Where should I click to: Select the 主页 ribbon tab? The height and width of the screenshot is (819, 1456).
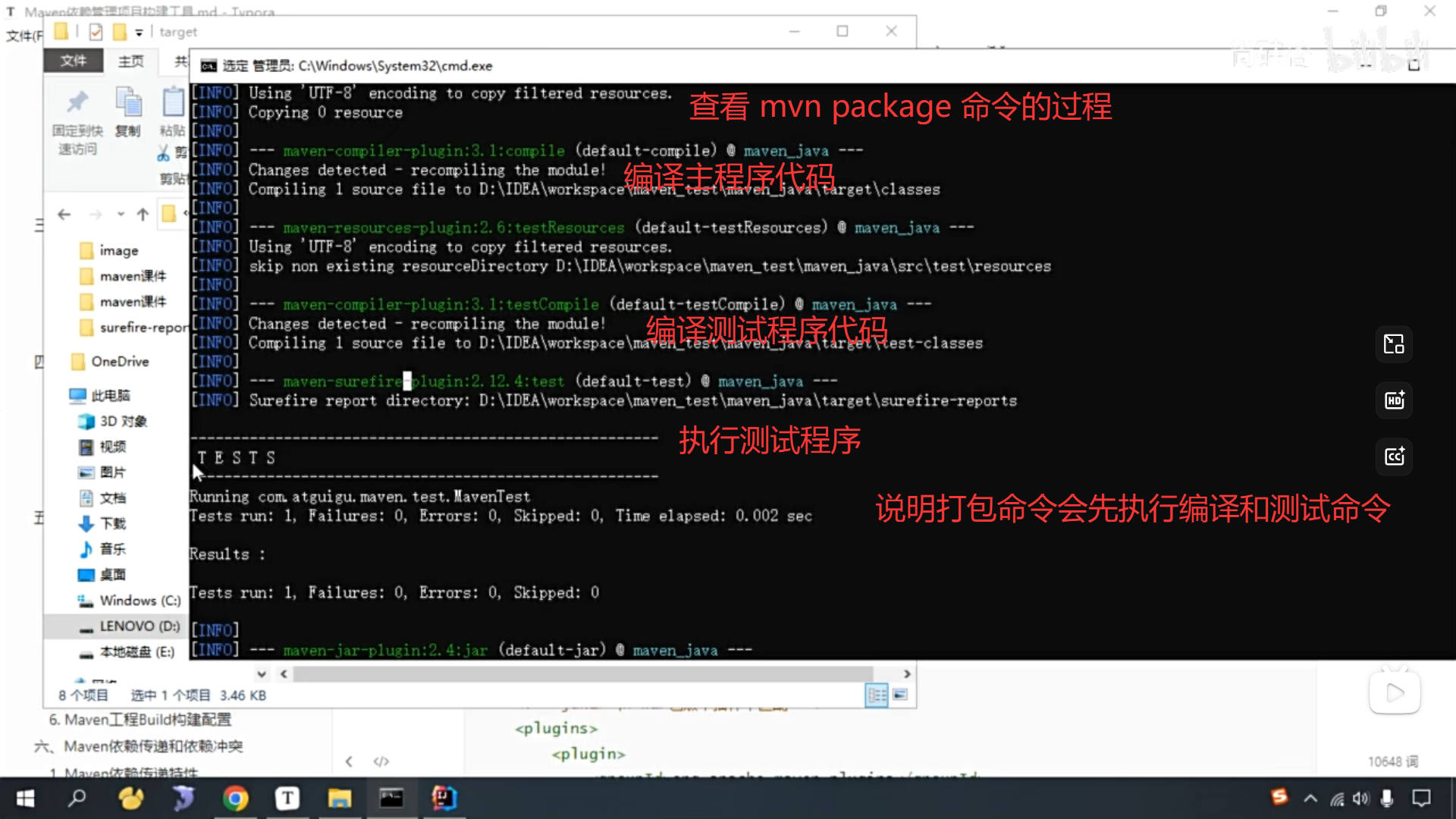(130, 61)
